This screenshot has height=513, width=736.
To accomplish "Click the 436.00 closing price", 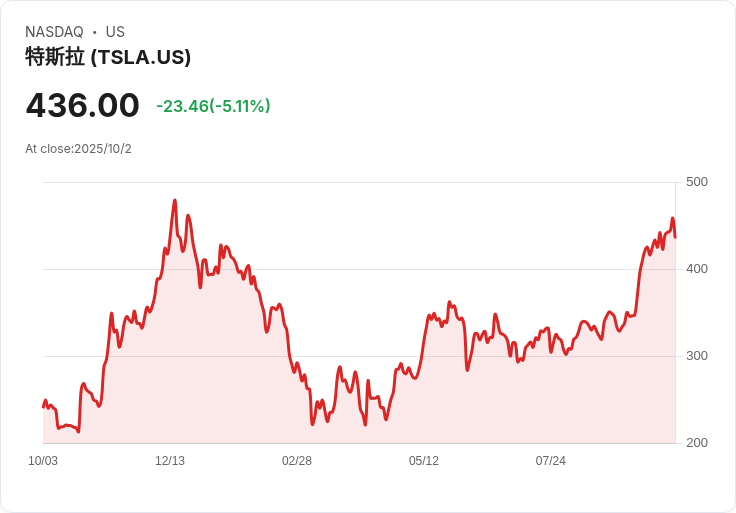I will click(x=82, y=106).
